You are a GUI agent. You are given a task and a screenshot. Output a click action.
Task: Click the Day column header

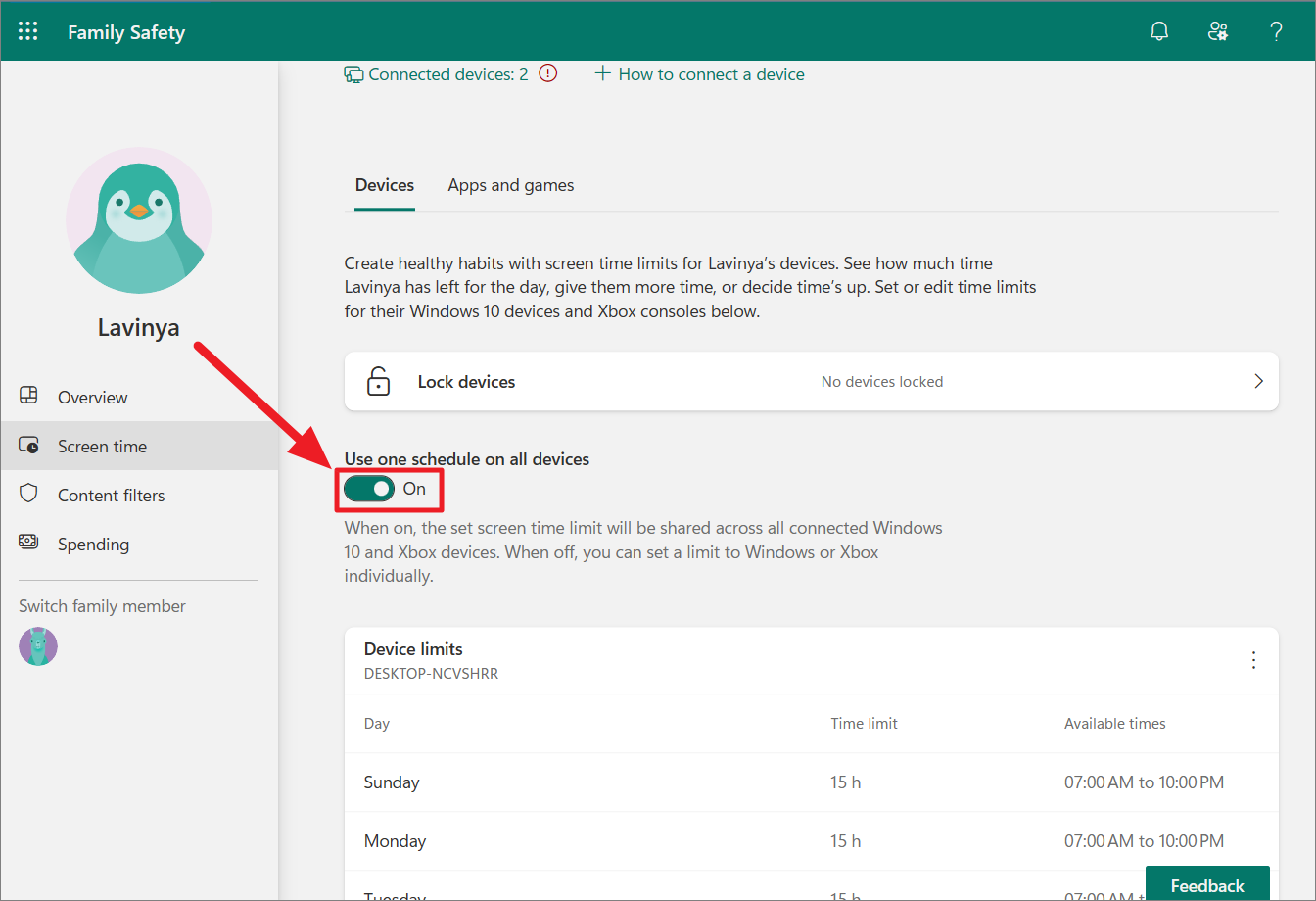point(377,724)
